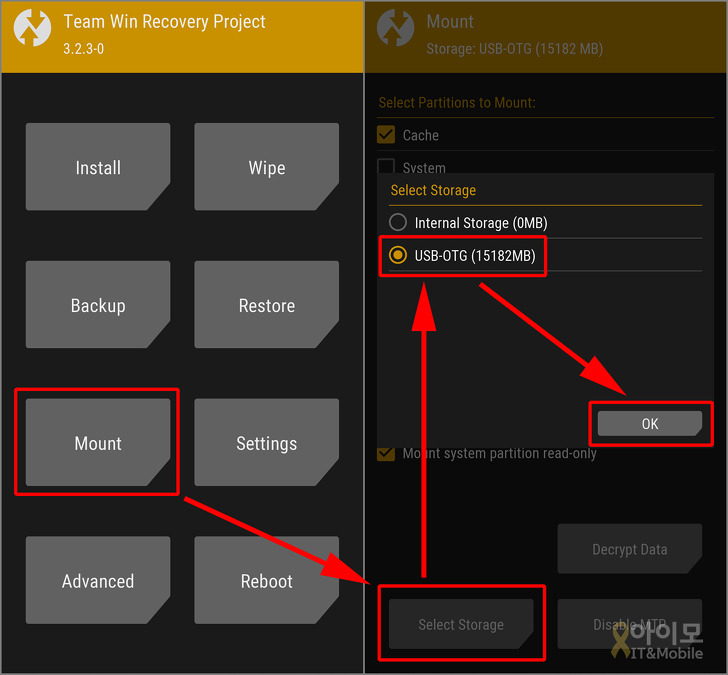Tap the Disable MTP button

tap(630, 624)
